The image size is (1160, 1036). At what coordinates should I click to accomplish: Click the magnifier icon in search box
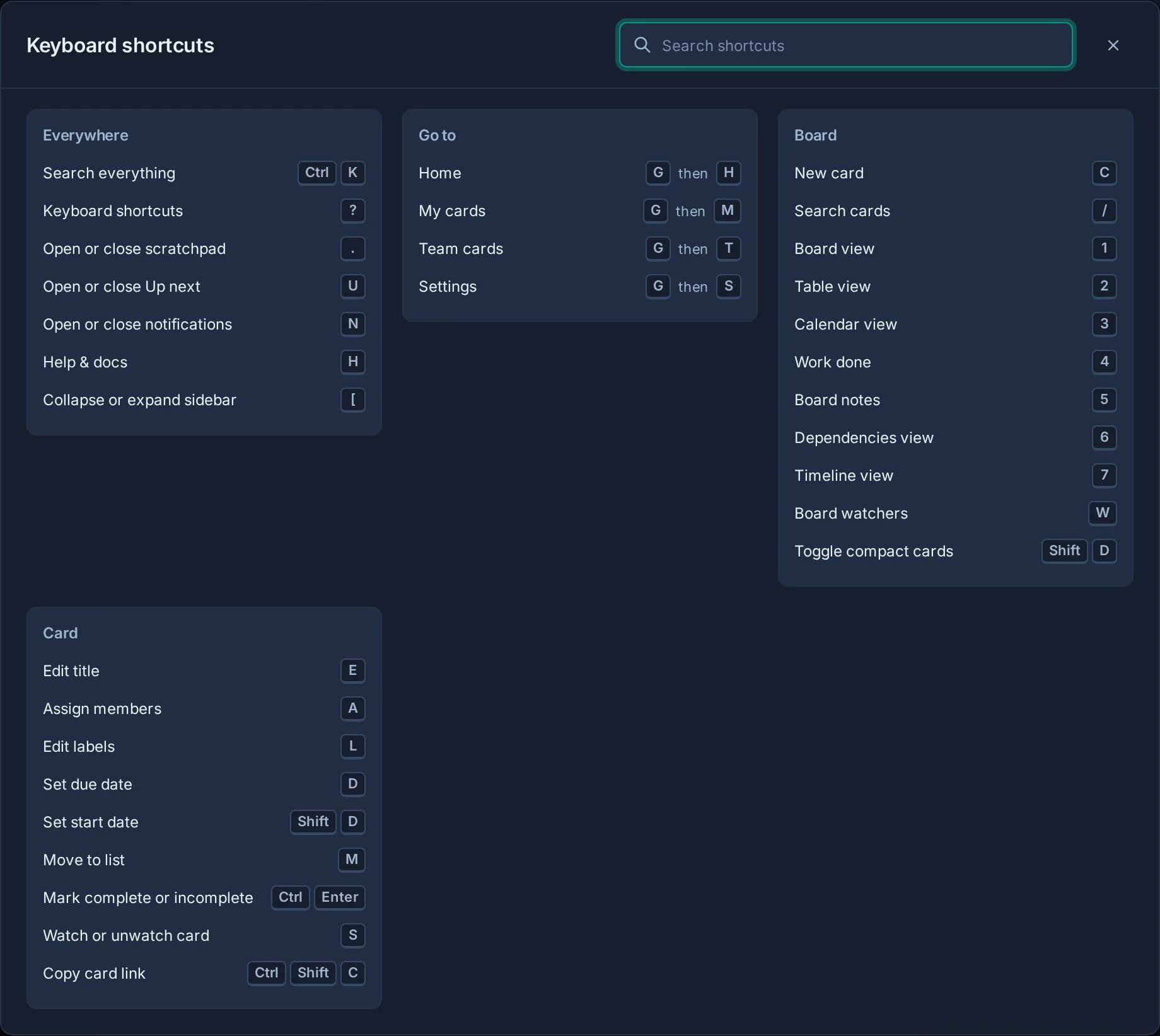[642, 45]
